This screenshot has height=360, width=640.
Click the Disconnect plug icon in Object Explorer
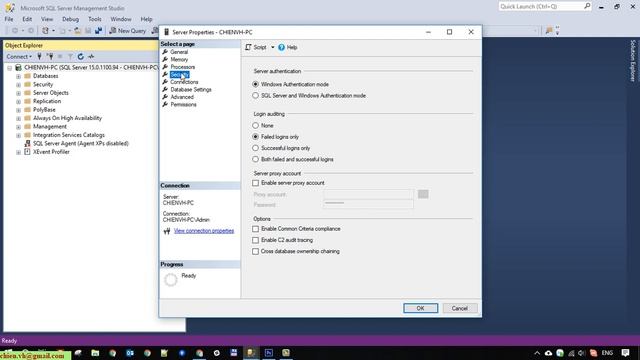coord(50,56)
